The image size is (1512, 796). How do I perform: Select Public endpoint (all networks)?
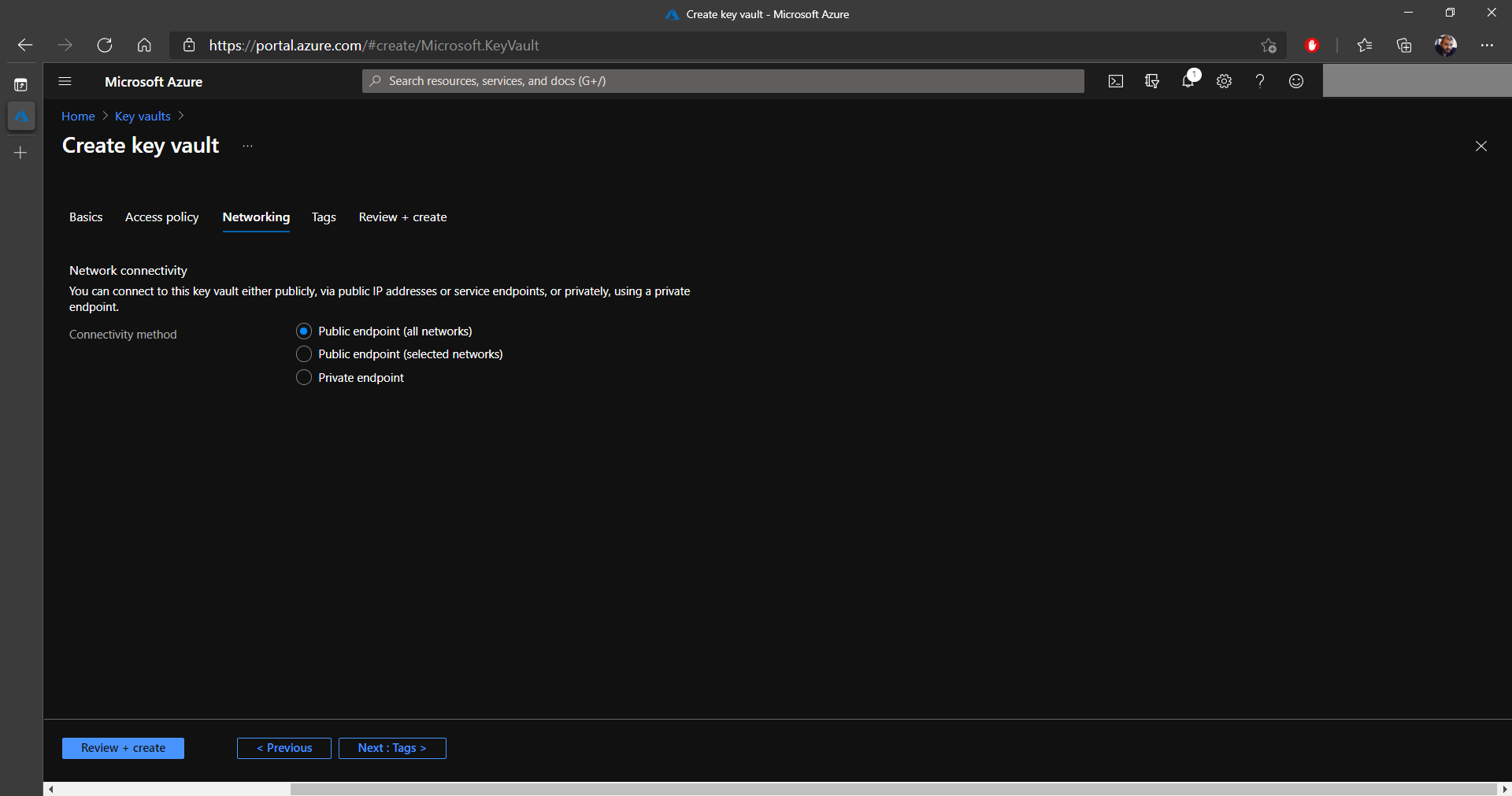coord(304,331)
